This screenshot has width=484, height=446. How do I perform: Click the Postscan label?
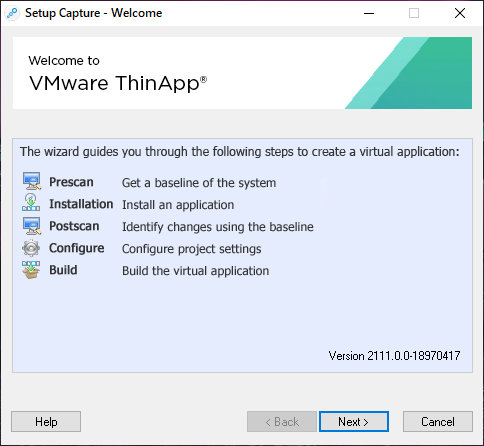point(74,226)
